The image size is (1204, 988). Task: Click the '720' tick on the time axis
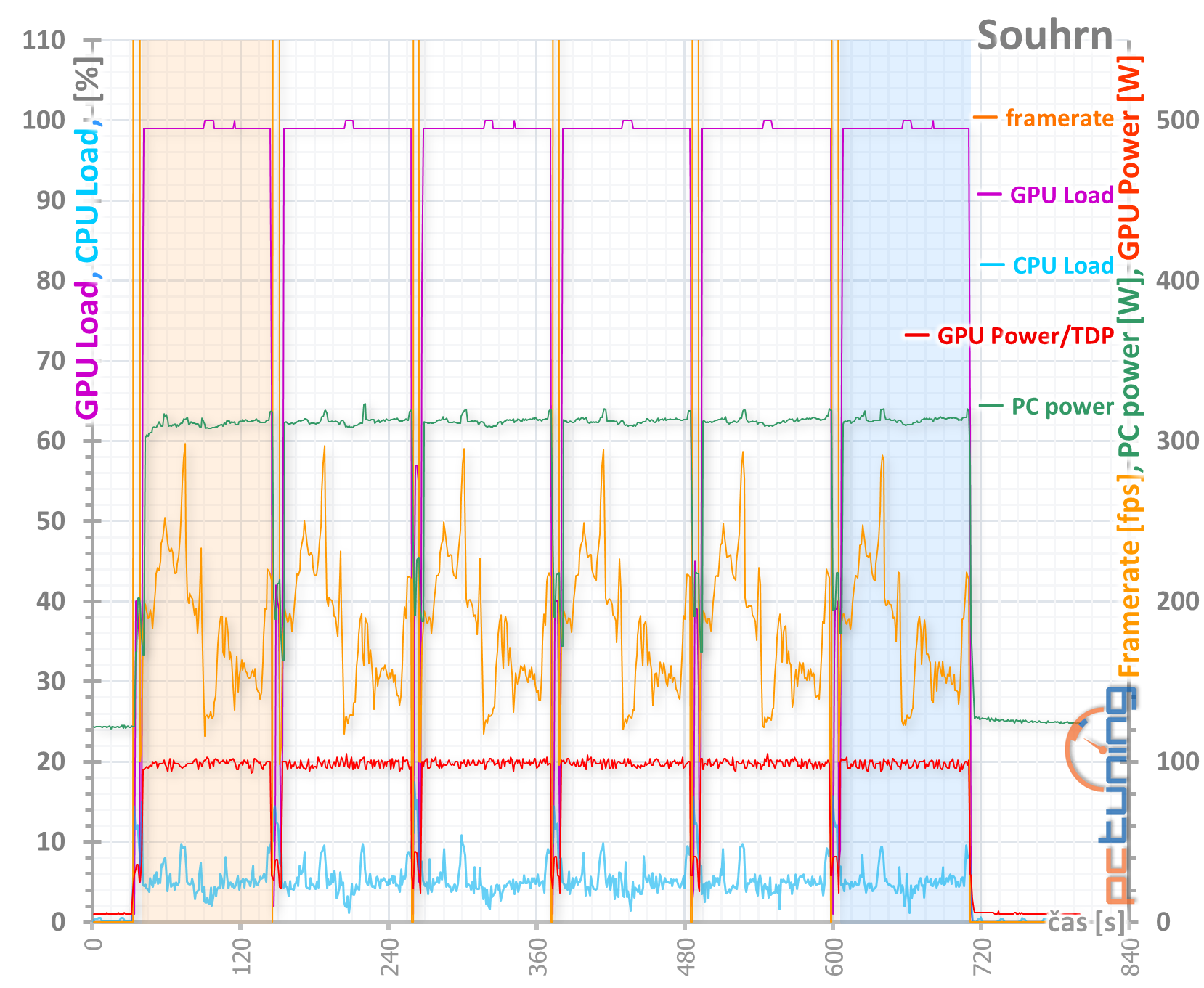point(982,957)
